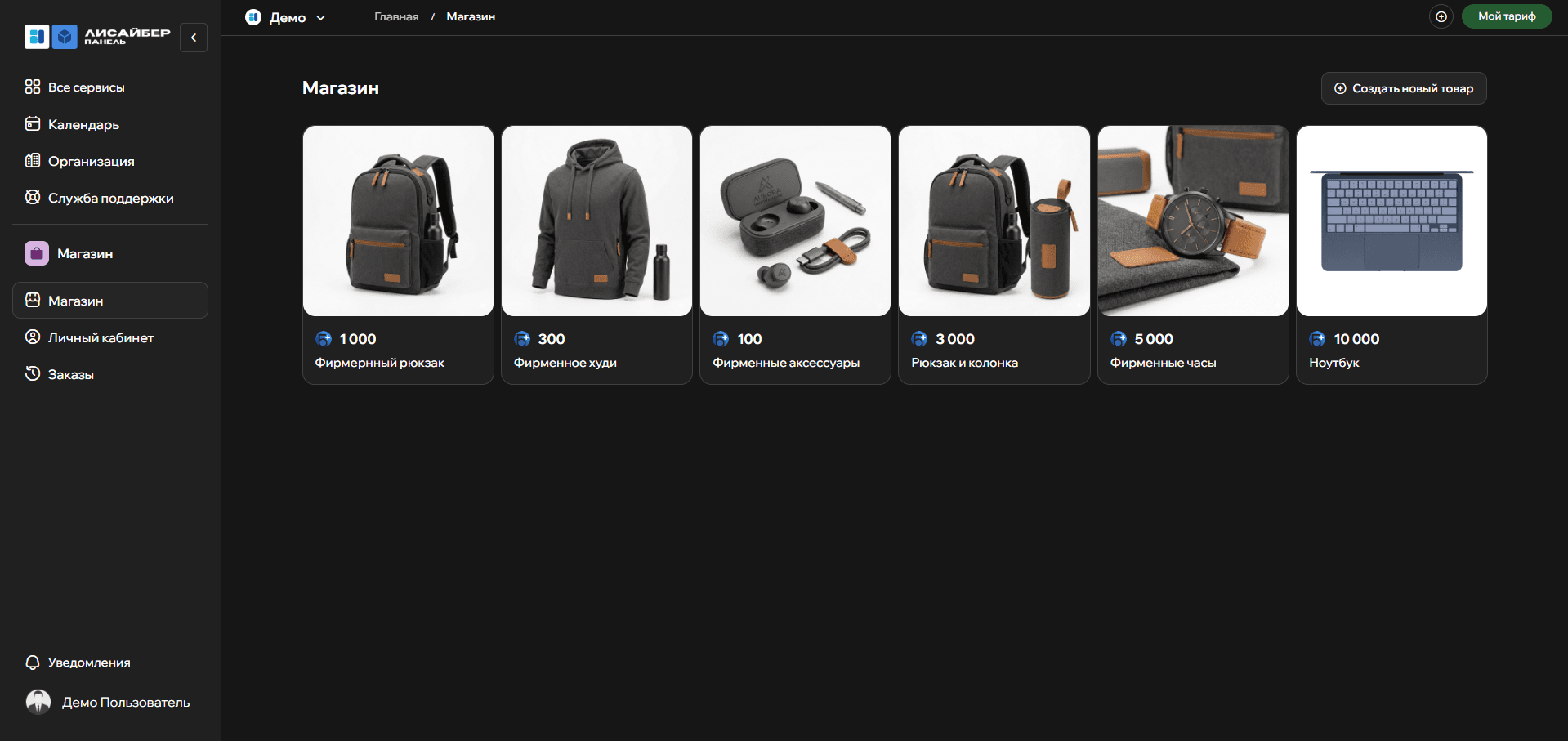1568x741 pixels.
Task: Click the 5 000 price value
Action: coord(1154,339)
